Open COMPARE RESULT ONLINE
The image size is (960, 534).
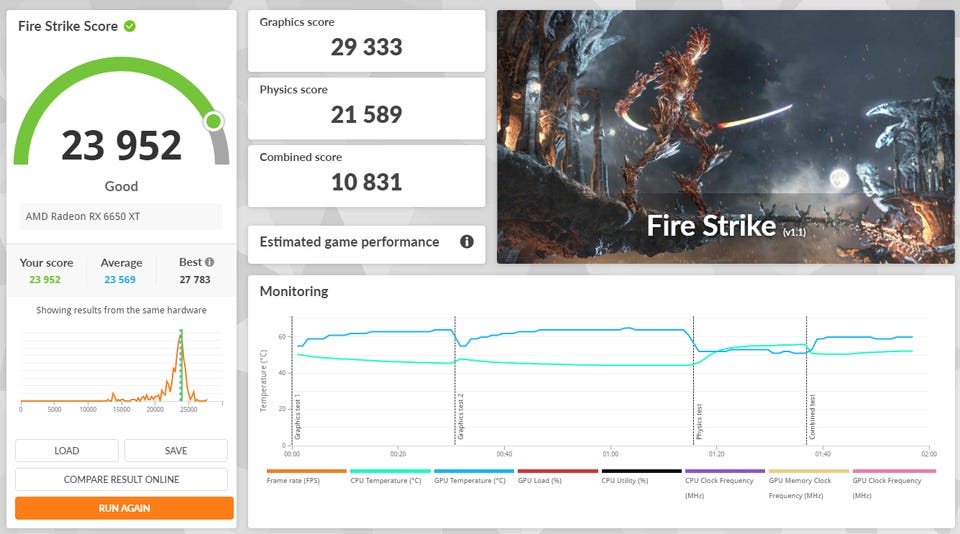pos(121,479)
